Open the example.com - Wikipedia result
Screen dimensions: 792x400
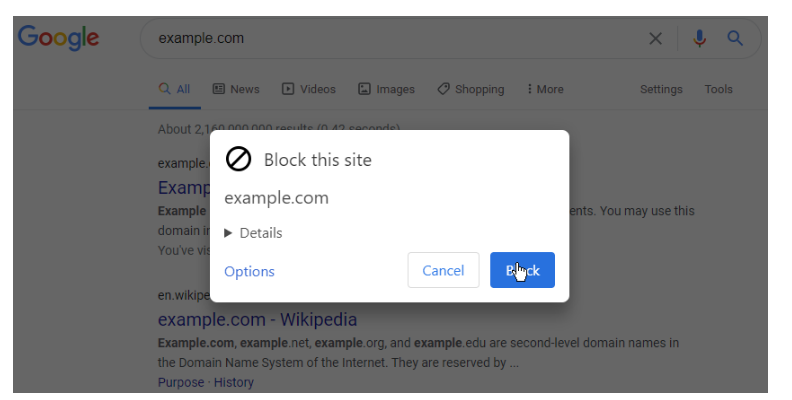coord(257,320)
